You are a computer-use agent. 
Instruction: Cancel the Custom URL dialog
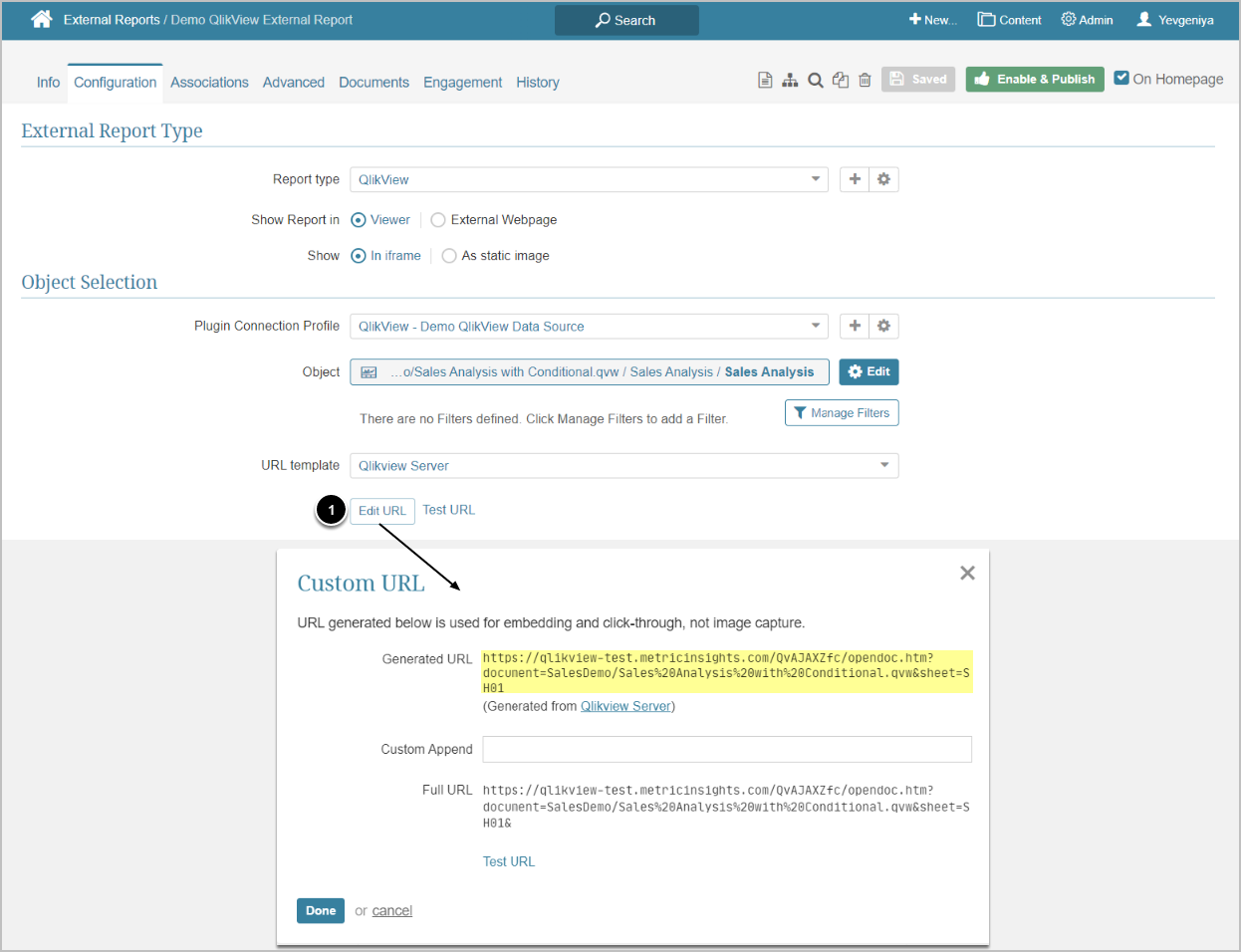392,910
